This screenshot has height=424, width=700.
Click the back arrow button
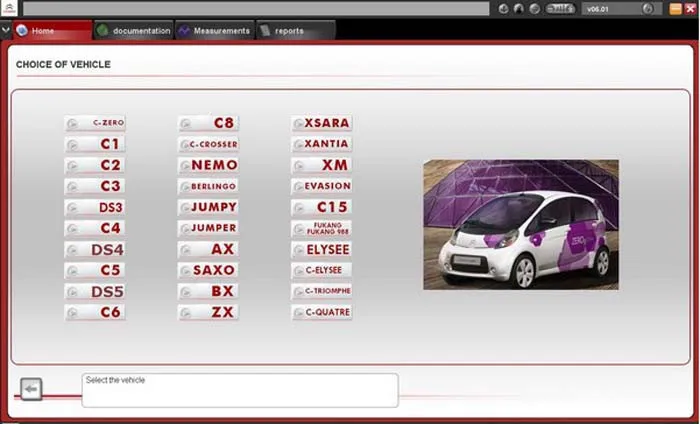[x=31, y=389]
